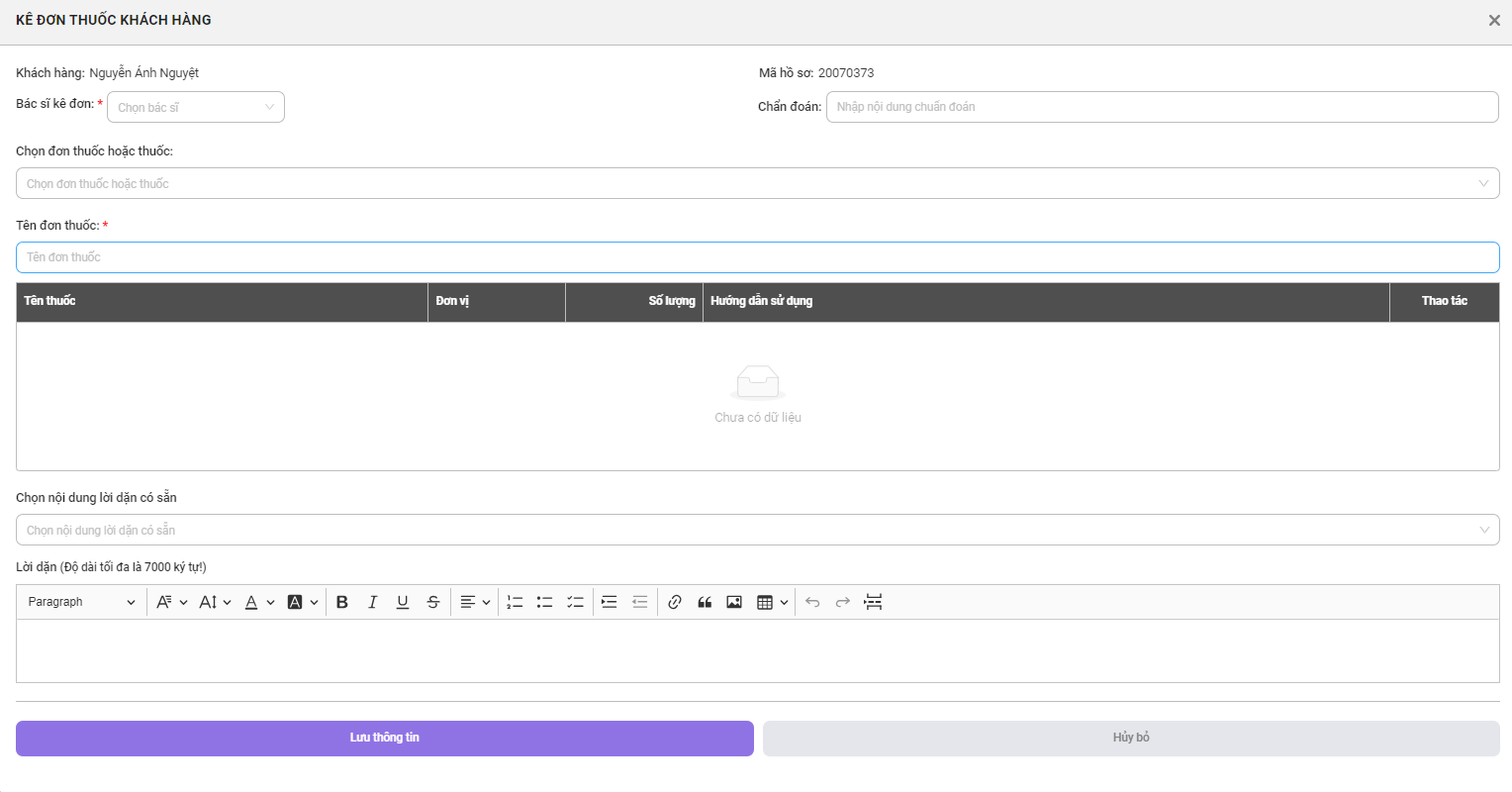Open the Paragraph heading dropdown

click(81, 602)
